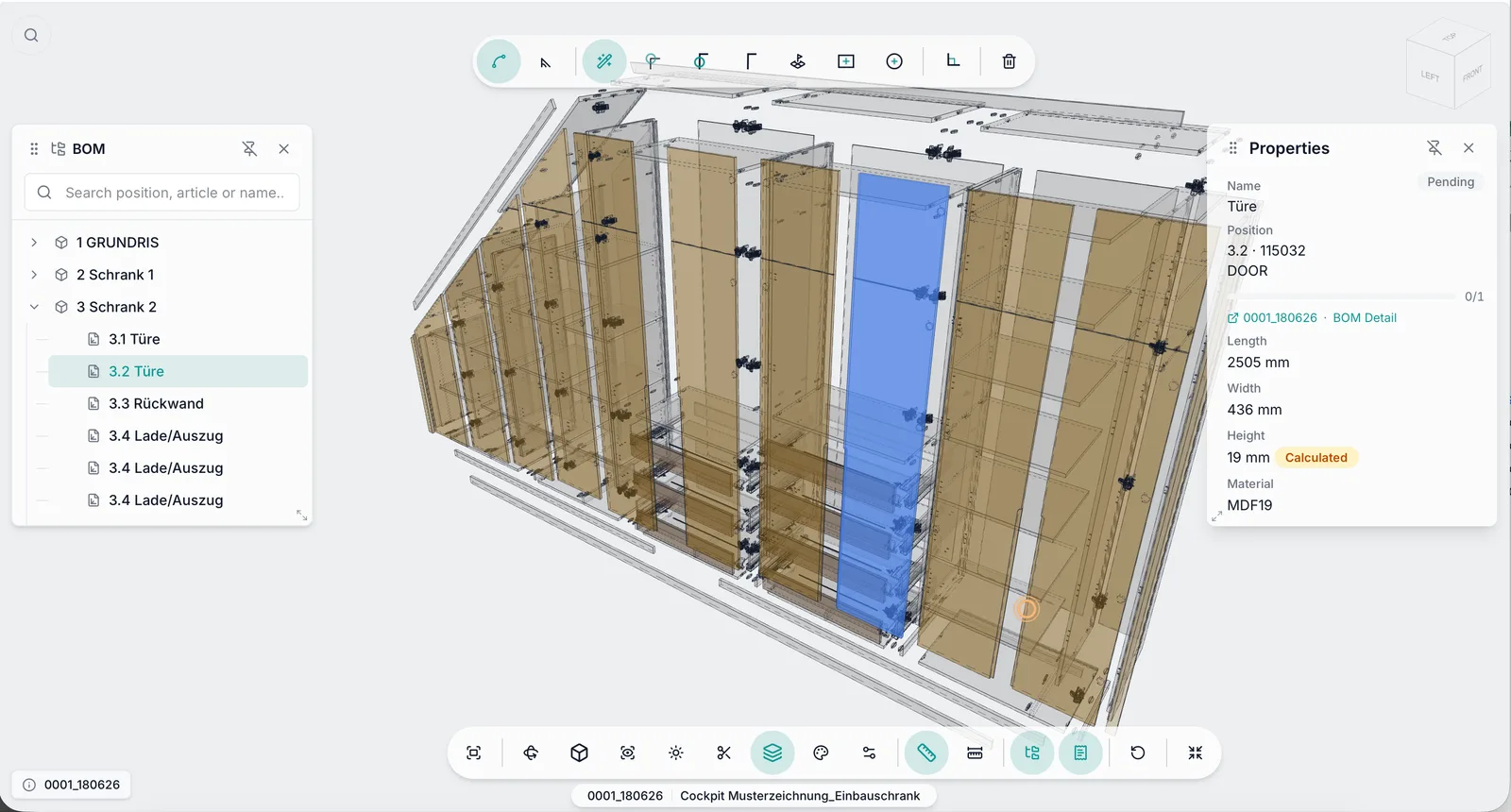
Task: Toggle the BOM tree panel button
Action: click(x=1032, y=753)
